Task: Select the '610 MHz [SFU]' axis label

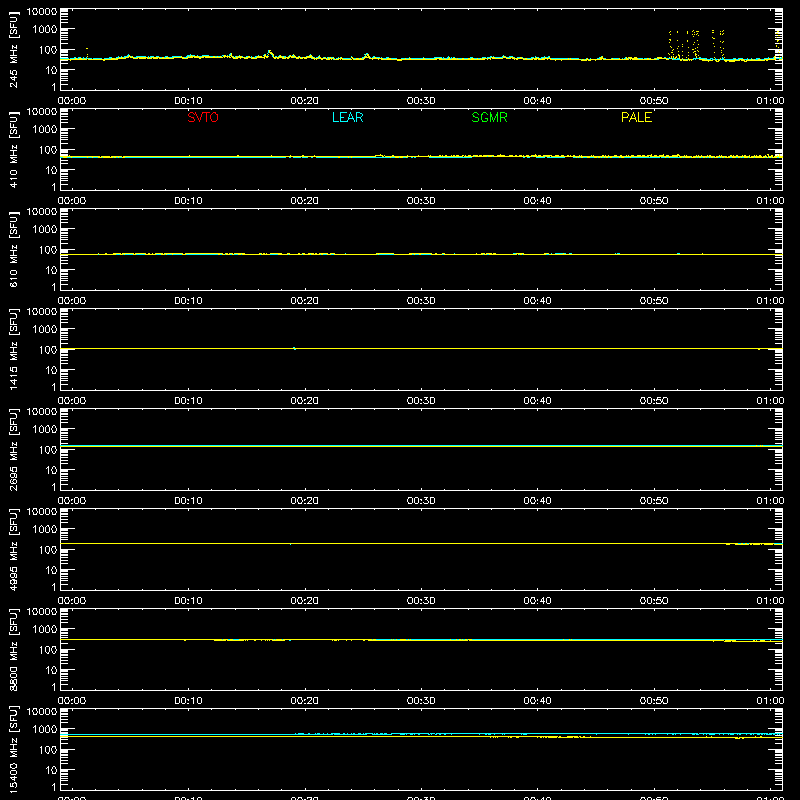Action: (x=14, y=249)
